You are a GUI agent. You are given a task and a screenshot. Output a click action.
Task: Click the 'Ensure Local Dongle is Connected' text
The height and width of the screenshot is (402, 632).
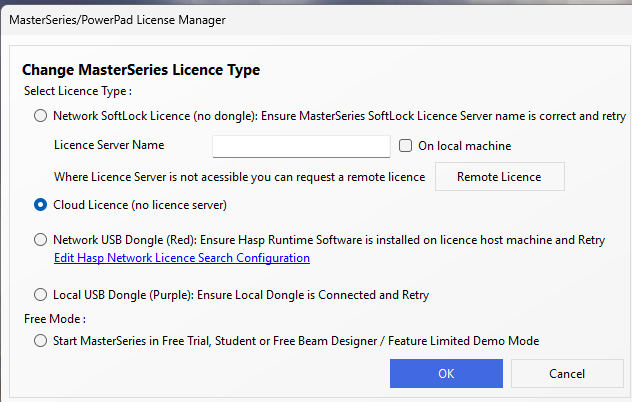[330, 295]
